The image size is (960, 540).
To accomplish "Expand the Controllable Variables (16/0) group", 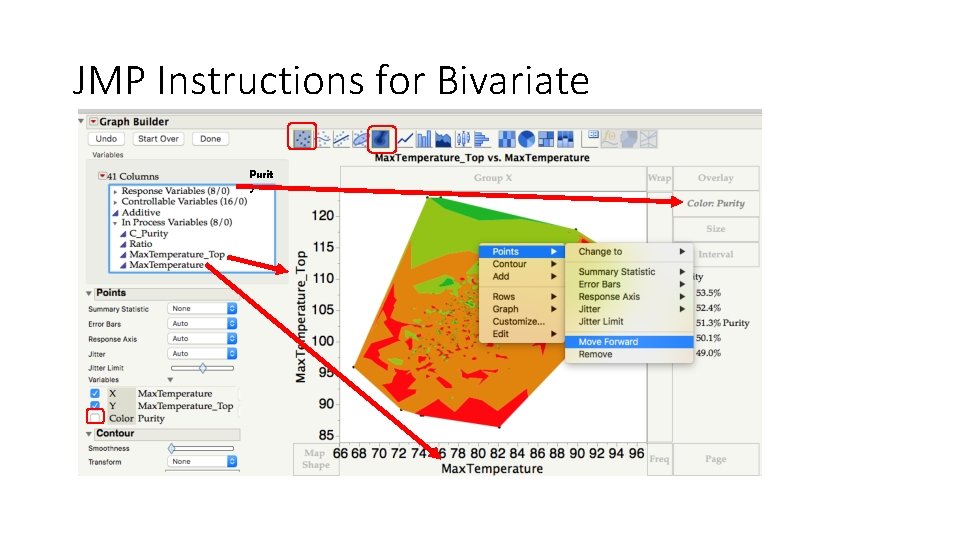I will point(115,201).
